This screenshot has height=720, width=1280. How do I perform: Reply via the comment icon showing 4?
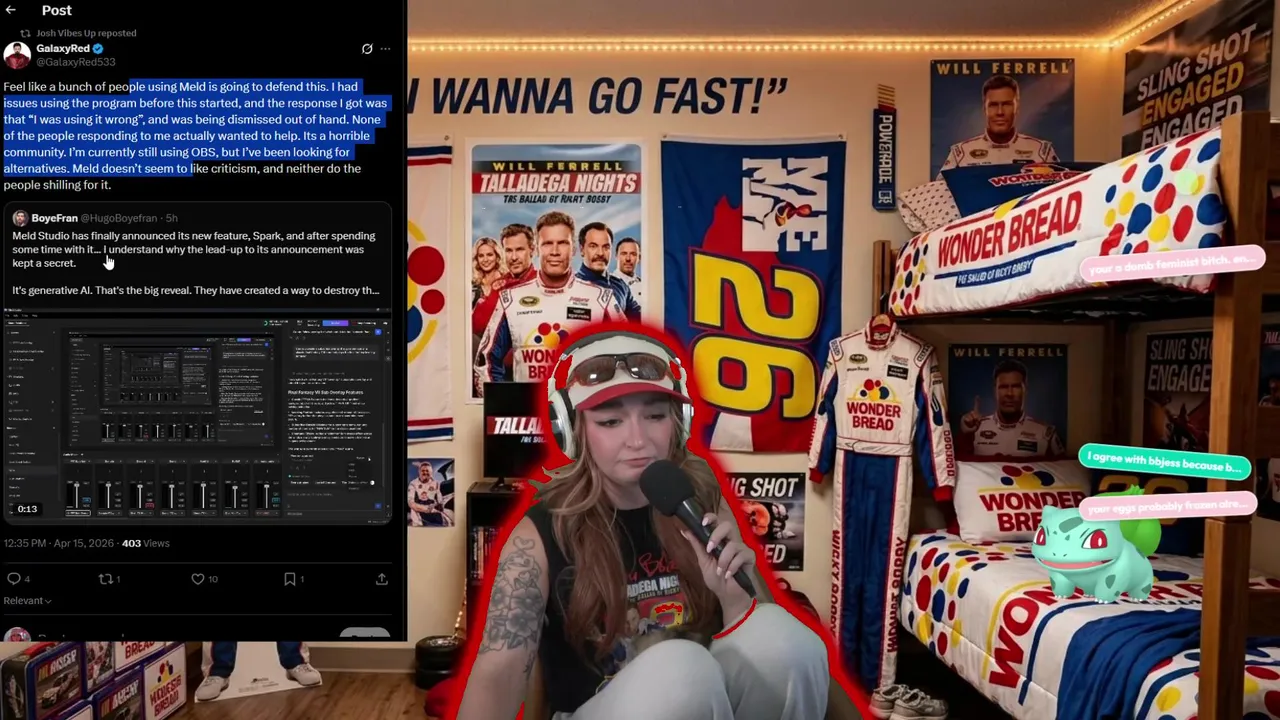pyautogui.click(x=14, y=579)
